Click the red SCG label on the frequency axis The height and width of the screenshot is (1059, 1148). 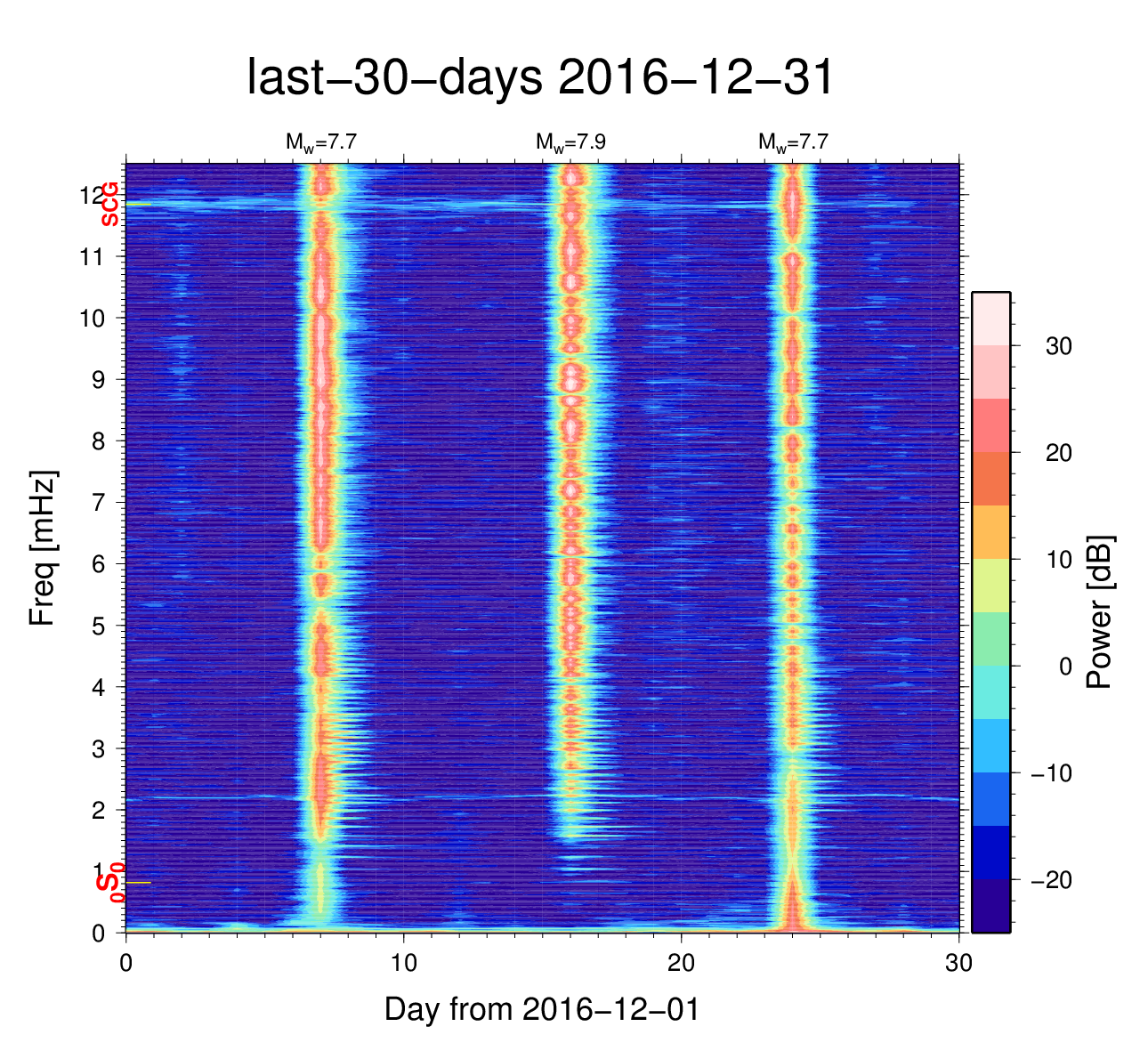click(109, 204)
